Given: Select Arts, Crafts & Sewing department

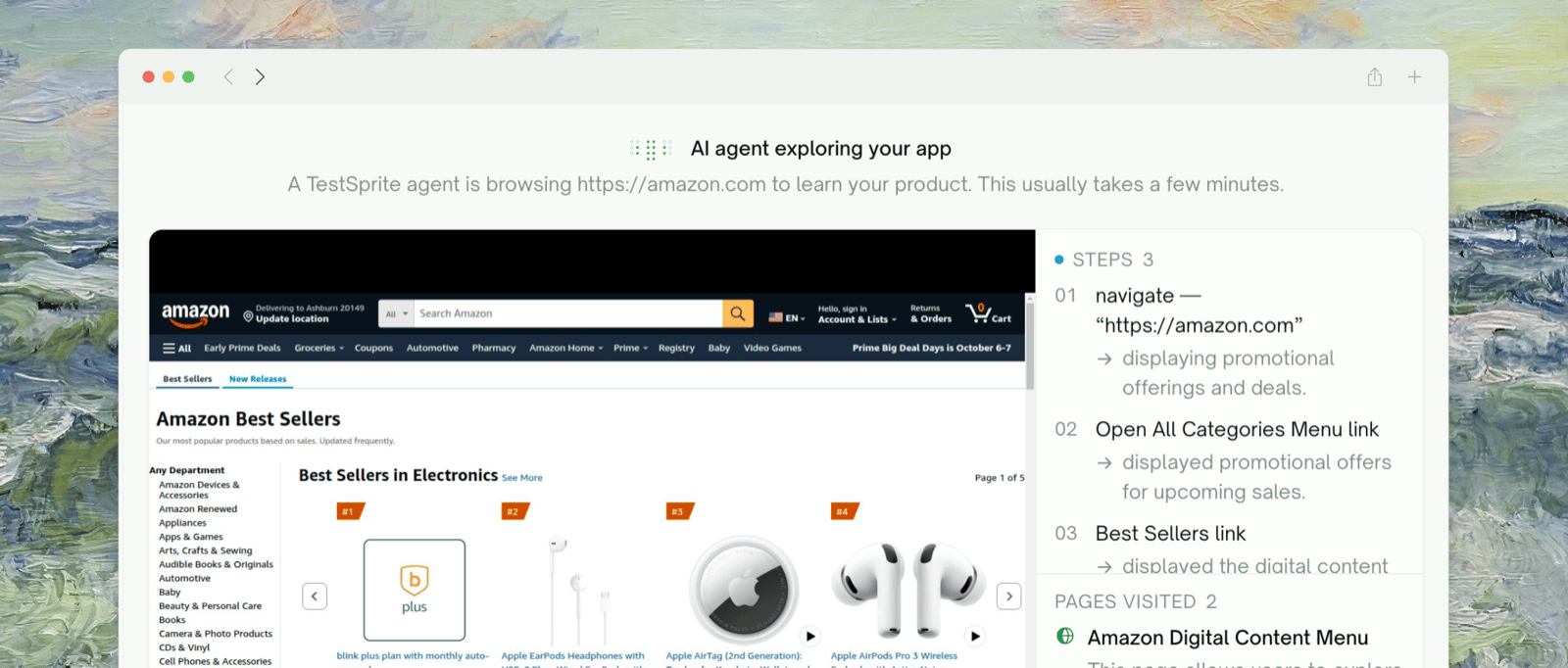Looking at the screenshot, I should point(206,550).
